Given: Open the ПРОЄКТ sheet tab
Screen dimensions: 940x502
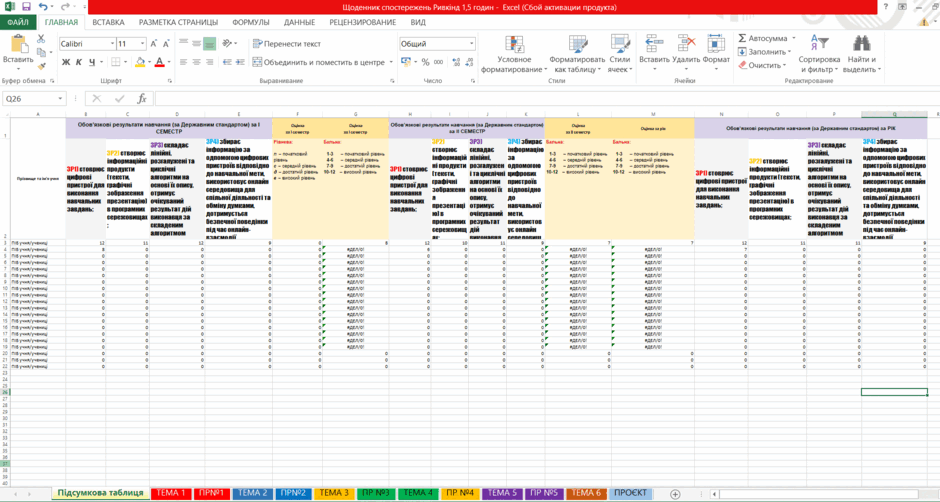Looking at the screenshot, I should pyautogui.click(x=629, y=493).
